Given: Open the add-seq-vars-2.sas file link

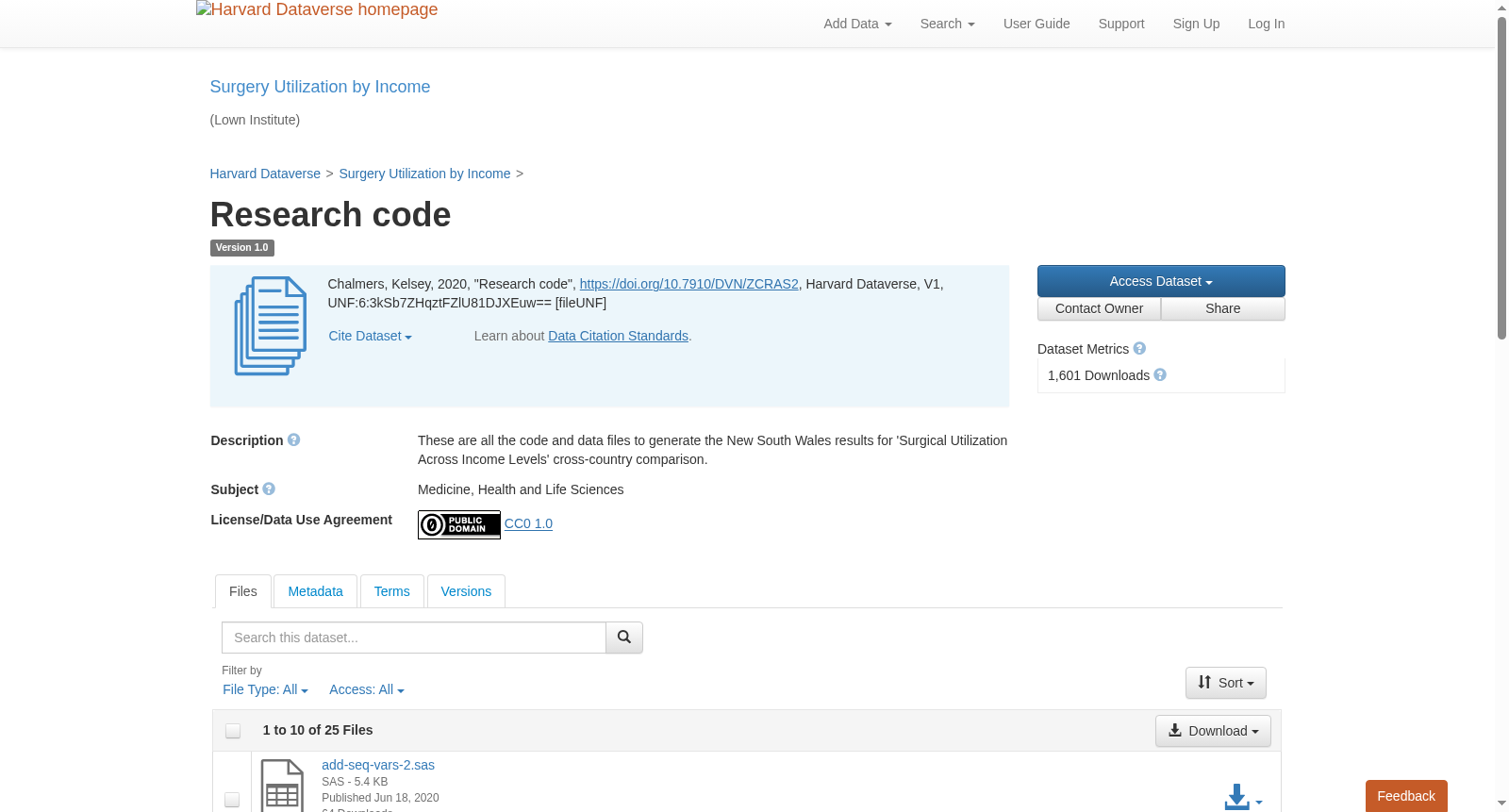Looking at the screenshot, I should tap(378, 765).
